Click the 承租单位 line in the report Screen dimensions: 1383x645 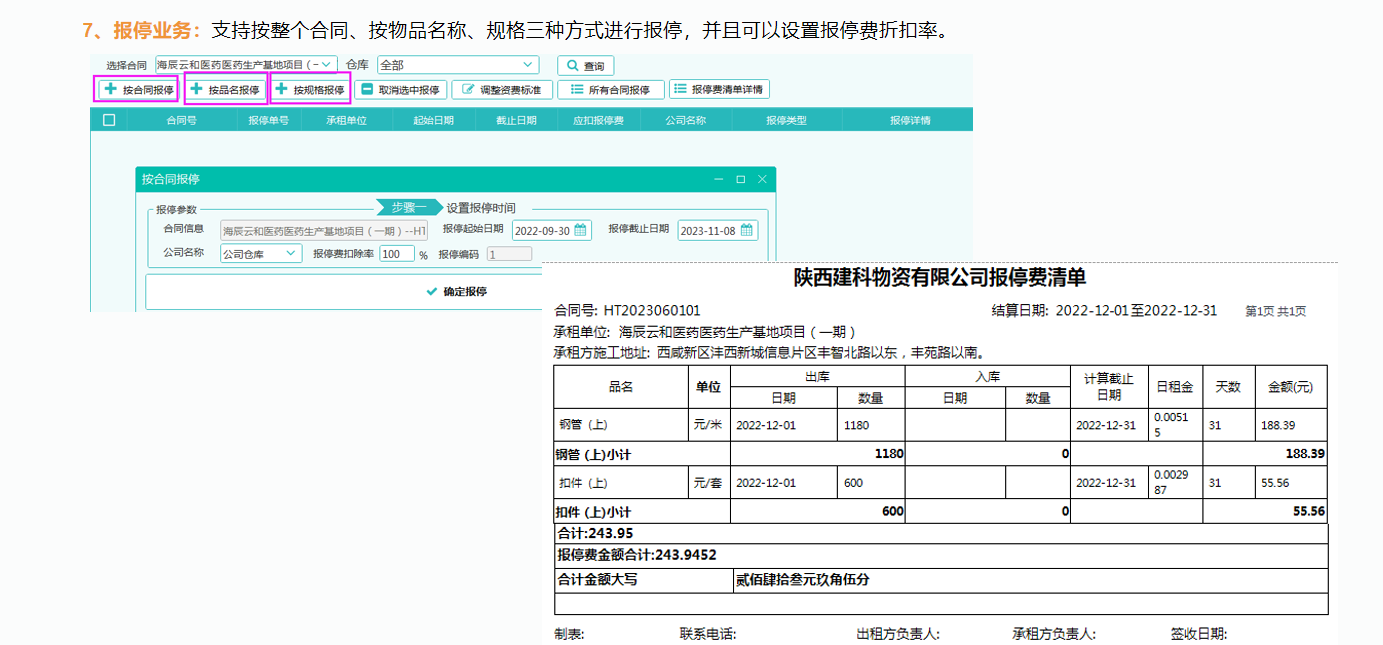point(705,332)
